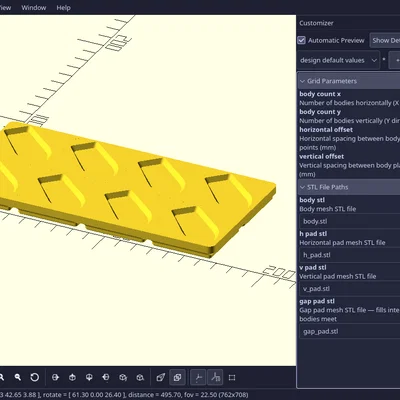This screenshot has height=400, width=400.
Task: Click the 'horizontal offset' parameter label
Action: (x=326, y=130)
